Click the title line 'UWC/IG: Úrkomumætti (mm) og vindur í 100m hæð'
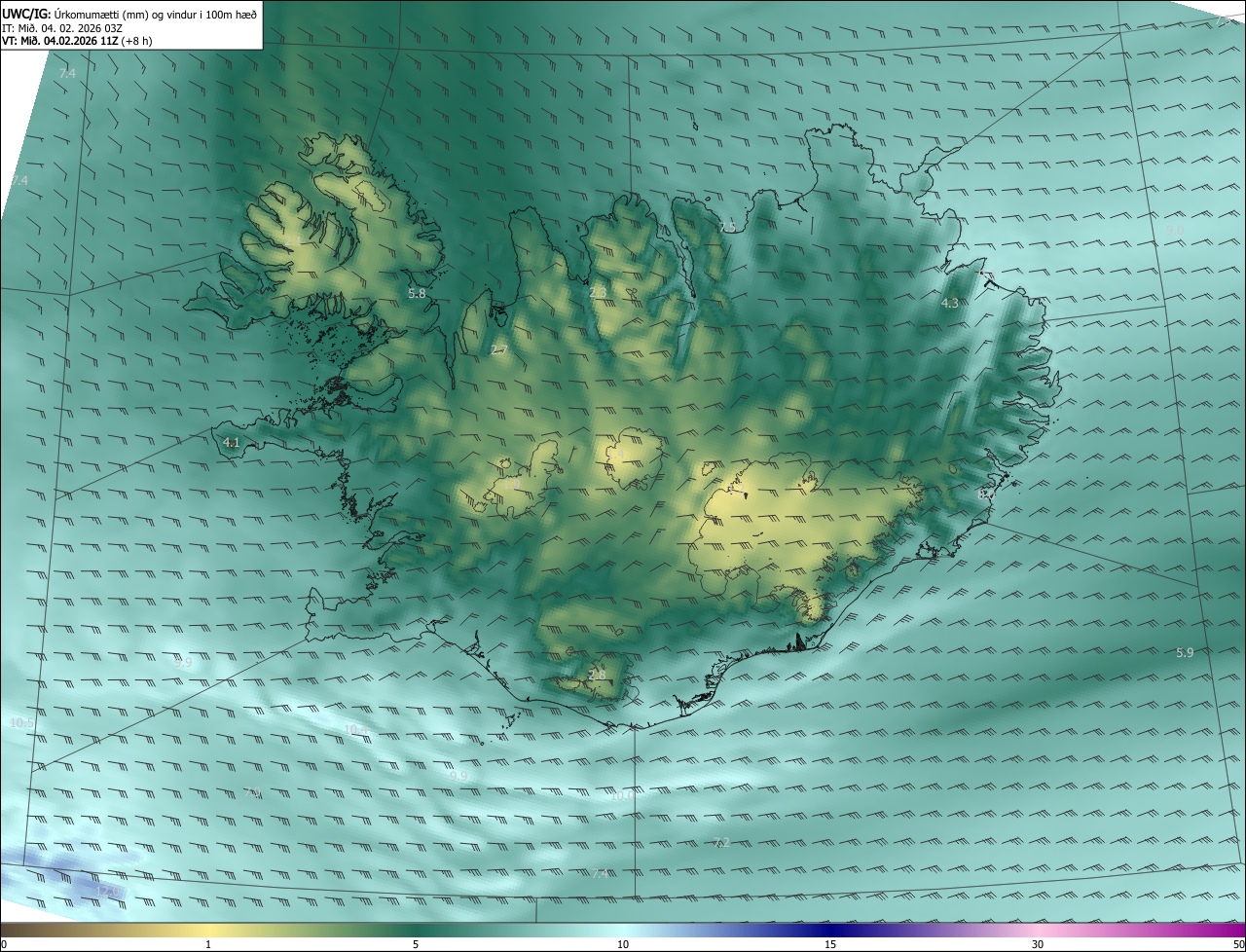The width and height of the screenshot is (1246, 952). (x=129, y=15)
